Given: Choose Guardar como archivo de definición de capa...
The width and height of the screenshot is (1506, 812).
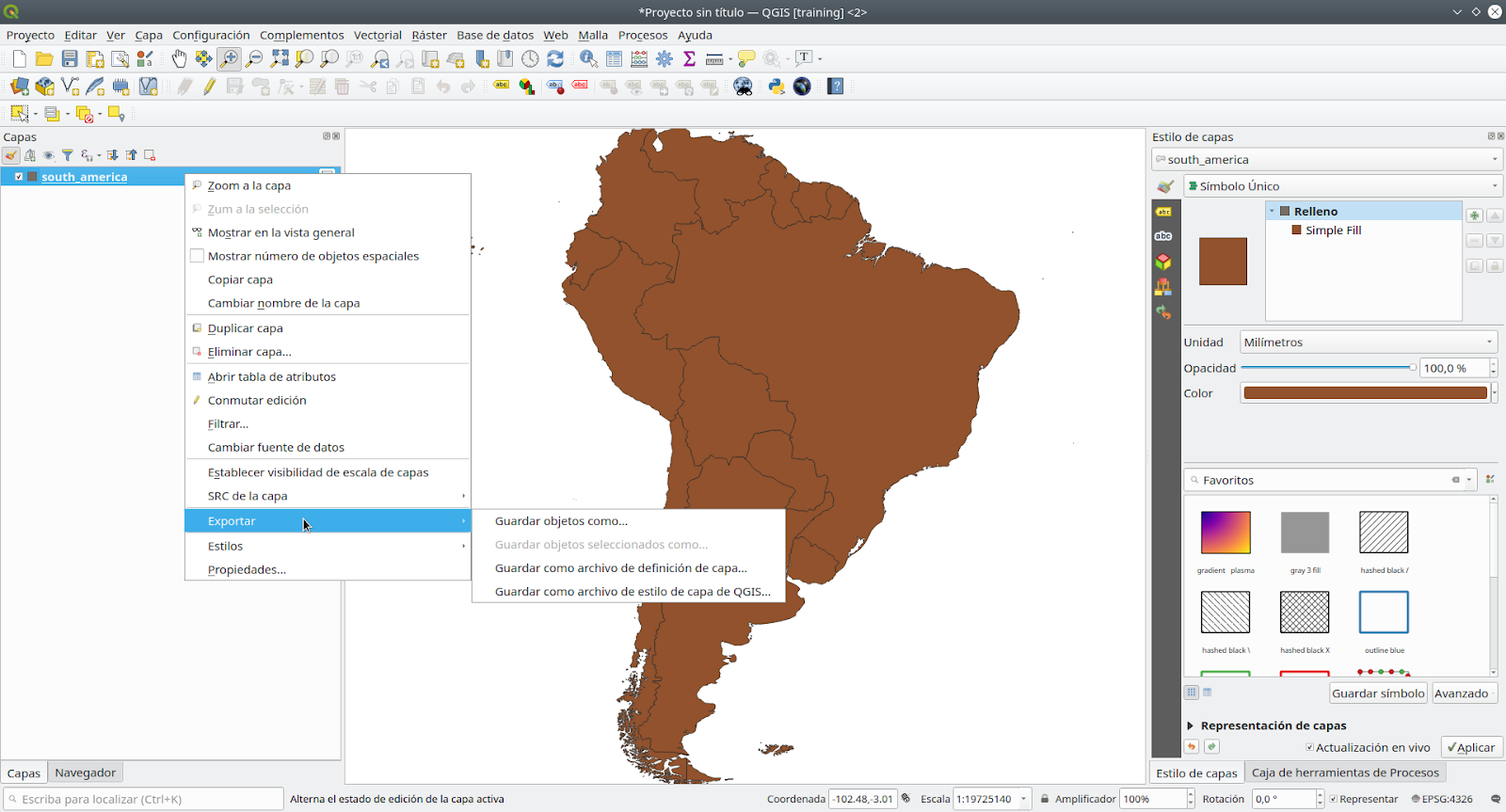Looking at the screenshot, I should point(621,568).
